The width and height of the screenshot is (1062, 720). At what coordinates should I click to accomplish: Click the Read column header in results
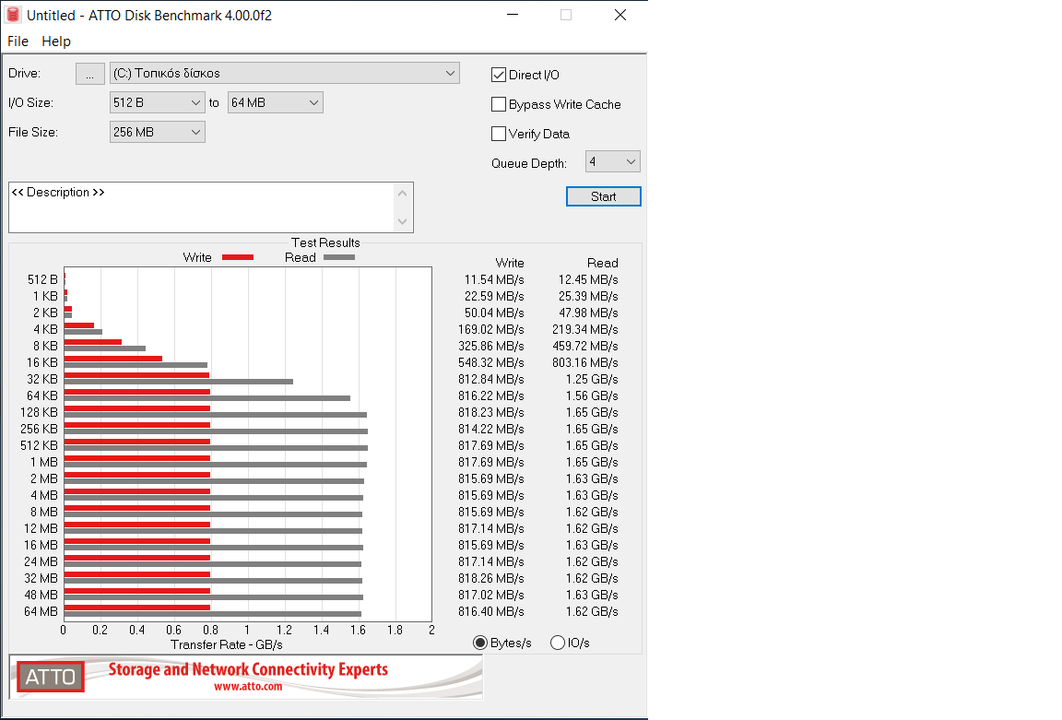[603, 263]
